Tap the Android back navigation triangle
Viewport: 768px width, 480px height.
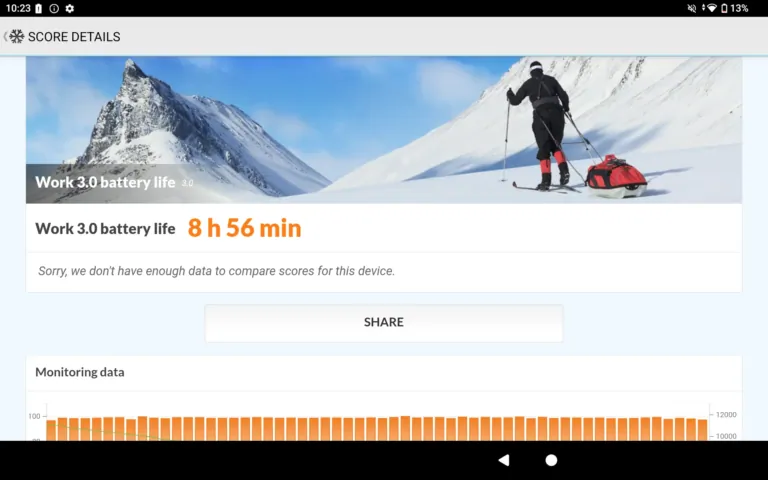point(504,460)
